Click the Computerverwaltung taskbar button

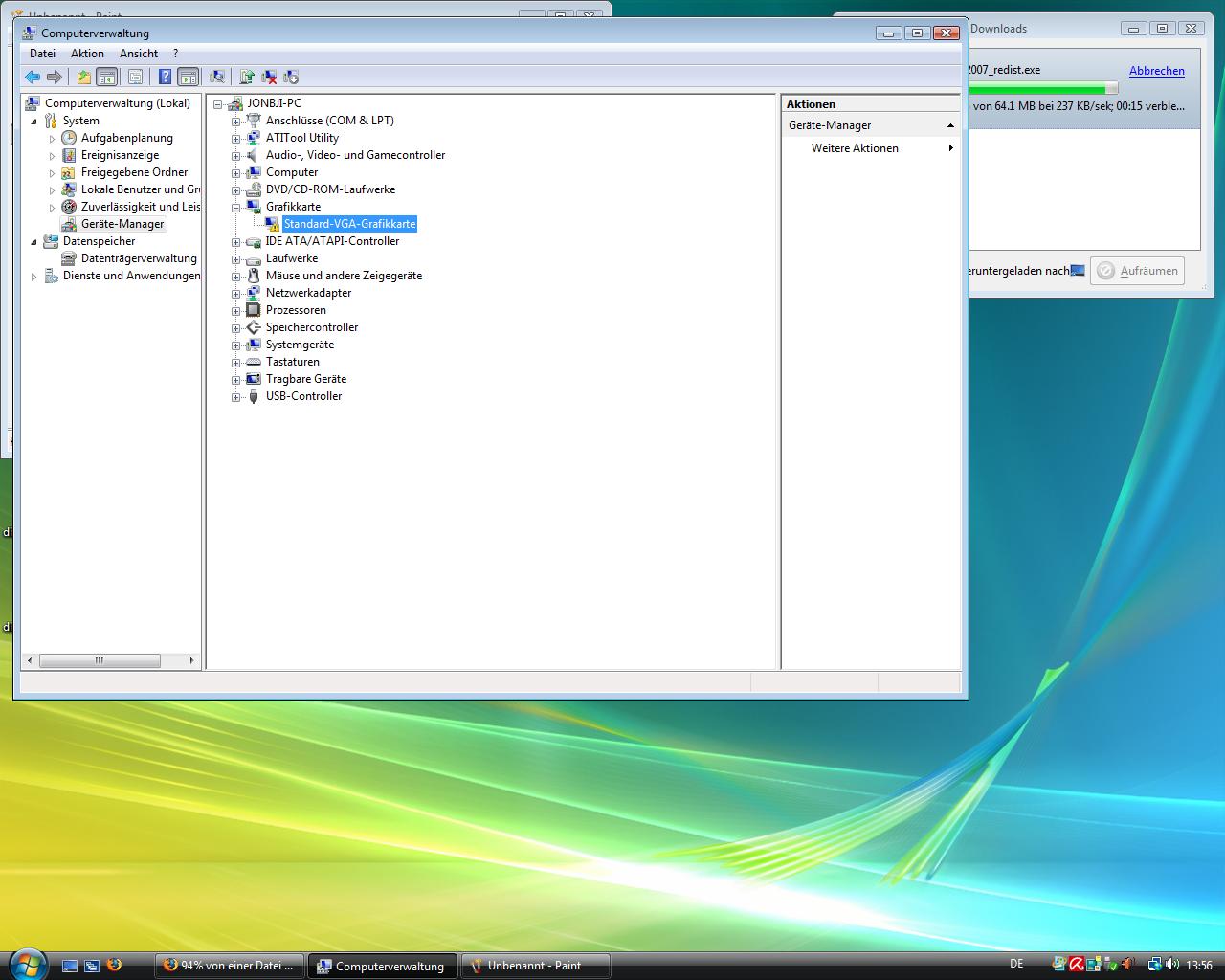tap(383, 966)
